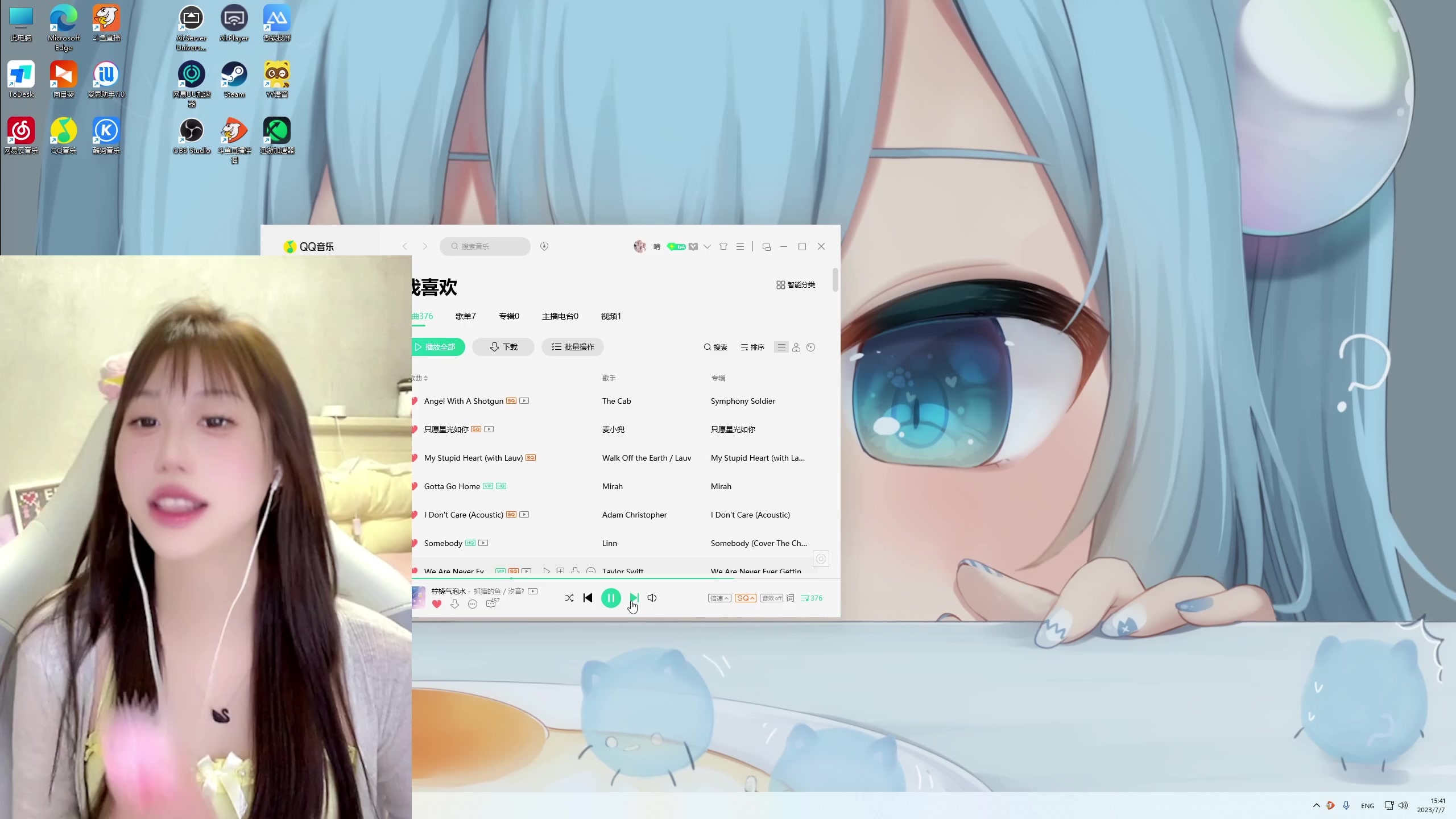The image size is (1456, 819).
Task: Unlike Gotta Go Home heart
Action: point(415,486)
